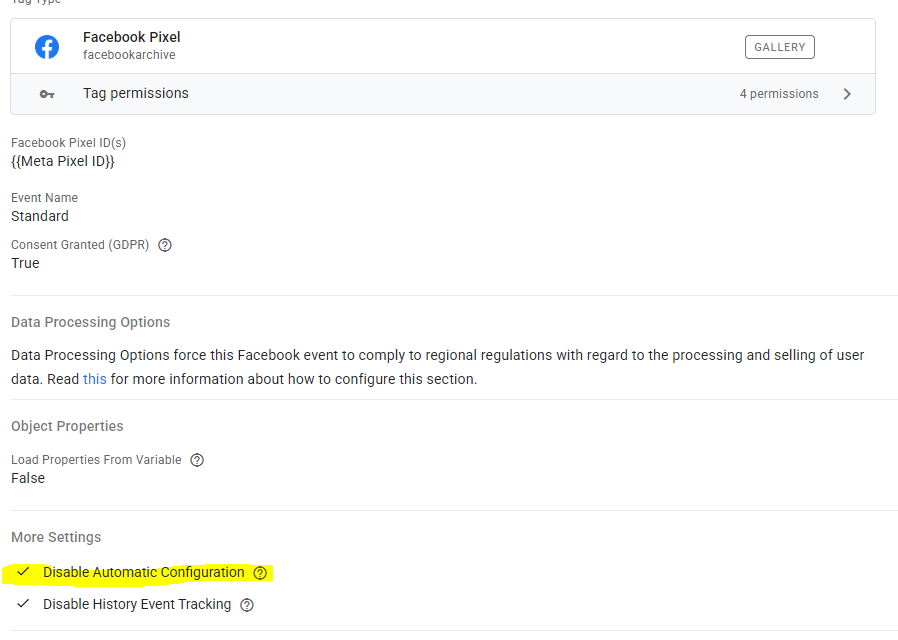Image resolution: width=898 pixels, height=640 pixels.
Task: Click the Object Properties section heading
Action: click(x=67, y=426)
